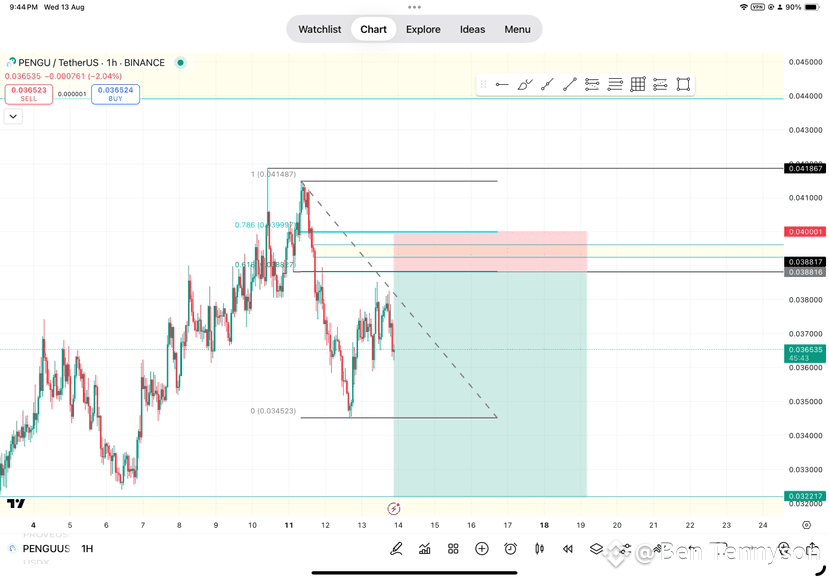Tap the Wi-Fi icon in status bar
829x579 pixels.
[x=744, y=7]
